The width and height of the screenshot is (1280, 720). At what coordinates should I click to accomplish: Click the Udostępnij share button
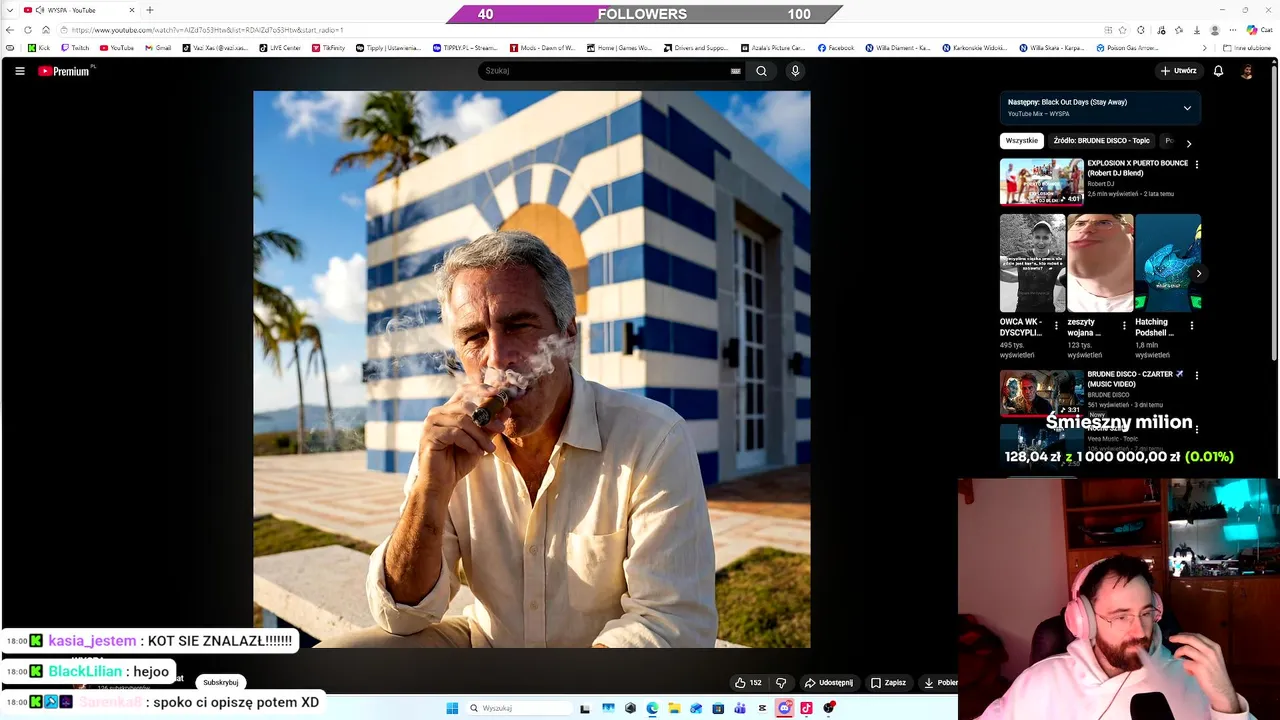(829, 683)
